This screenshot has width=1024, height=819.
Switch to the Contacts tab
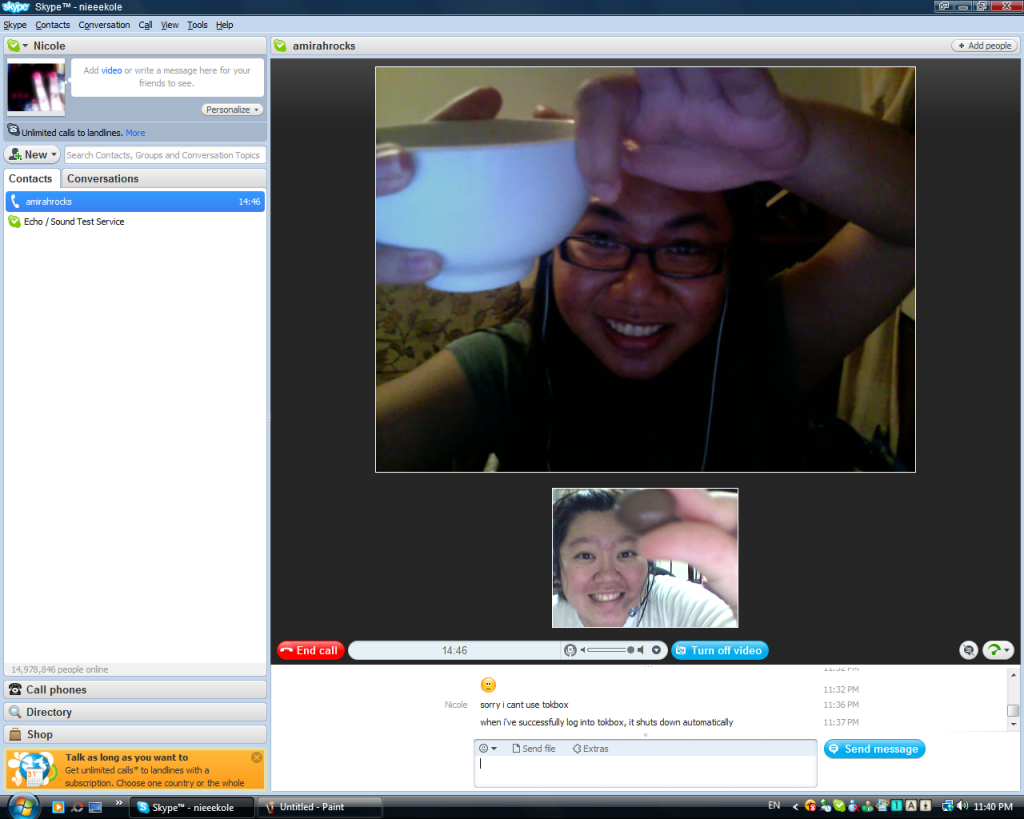[x=30, y=179]
